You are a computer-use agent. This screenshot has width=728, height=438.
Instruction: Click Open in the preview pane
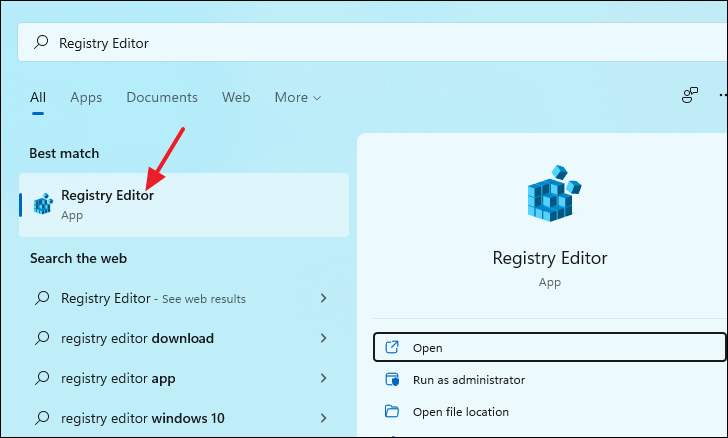(x=550, y=347)
